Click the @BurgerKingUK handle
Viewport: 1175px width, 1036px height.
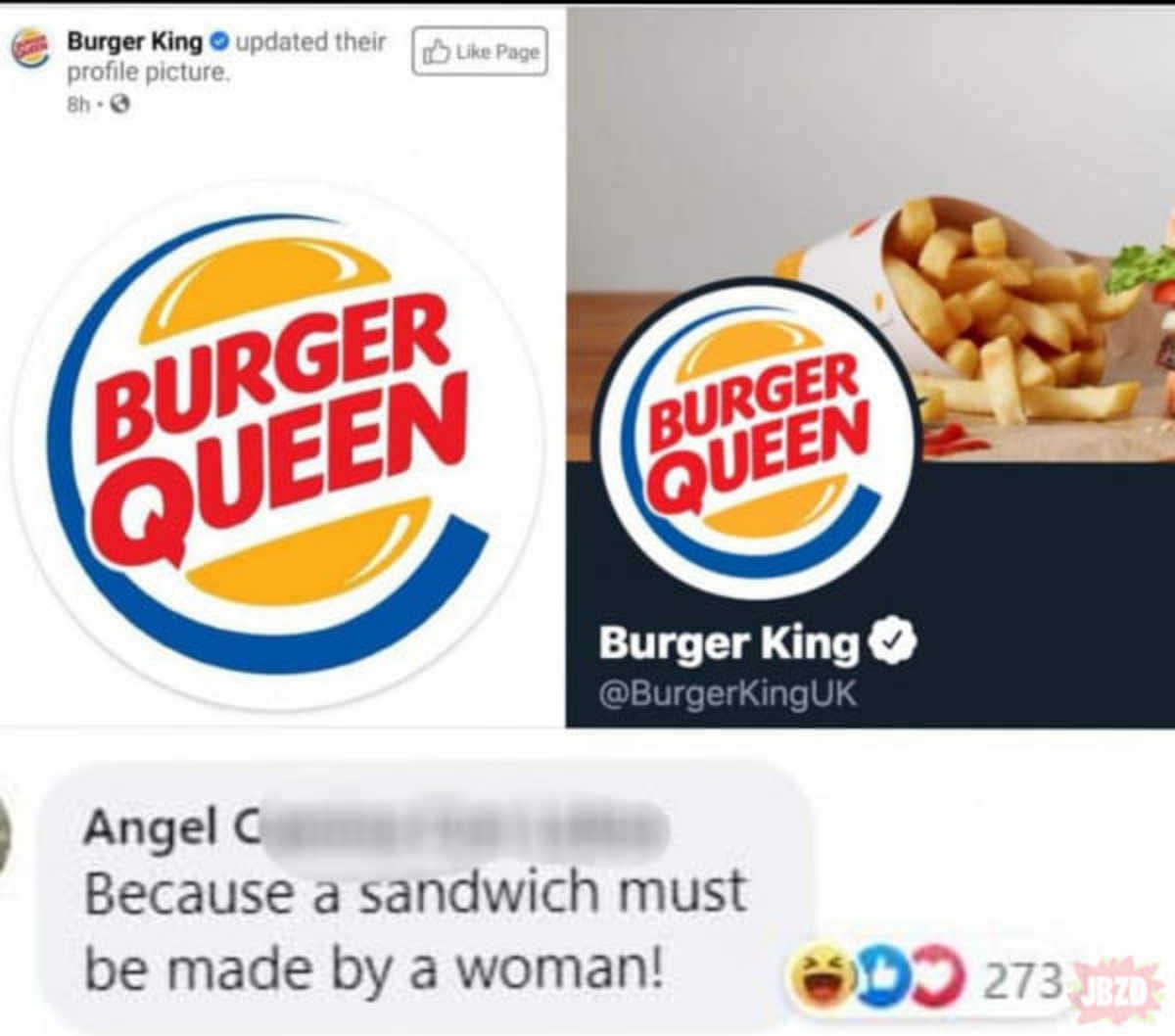pyautogui.click(x=728, y=693)
